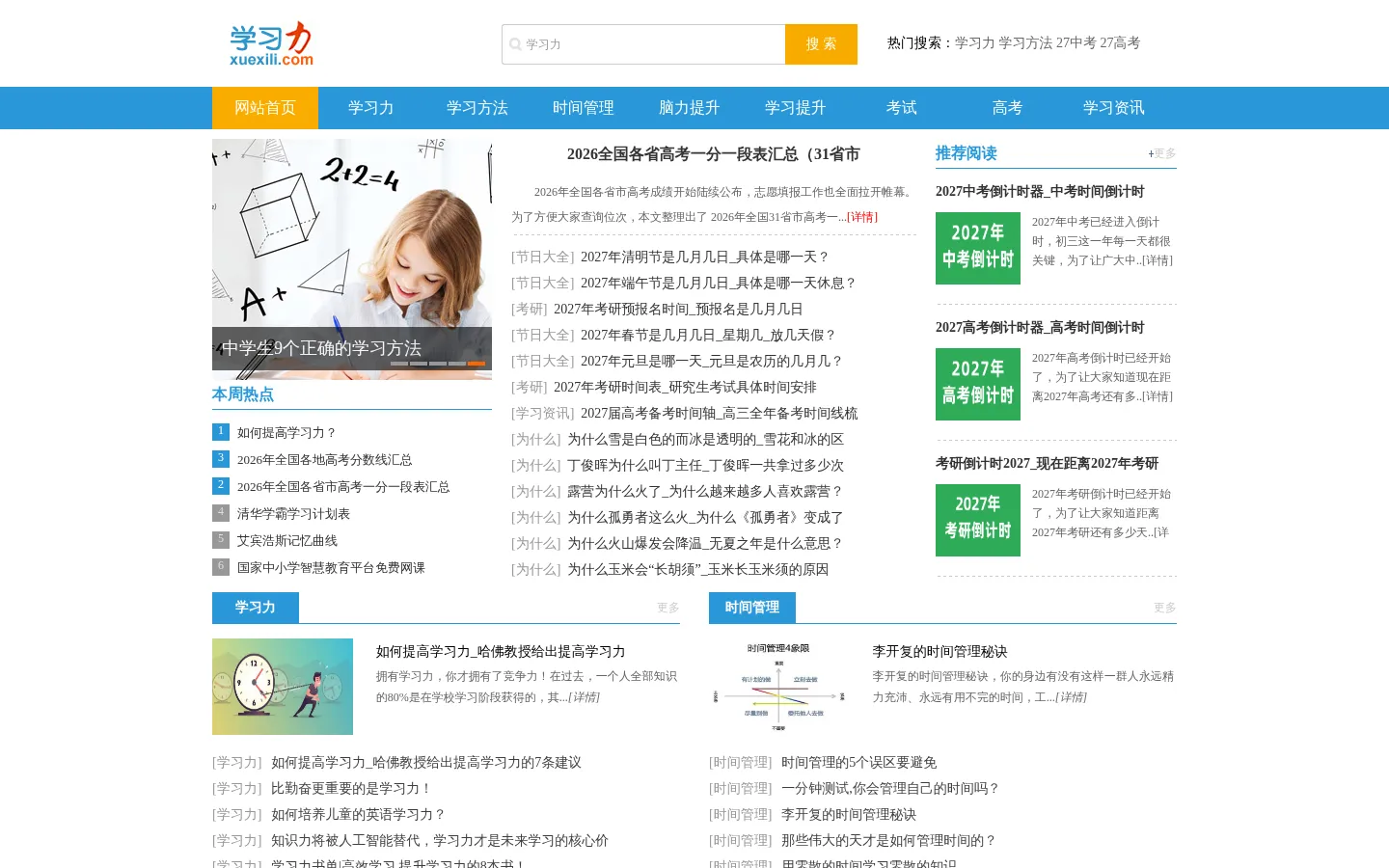The width and height of the screenshot is (1389, 868).
Task: Open 国家中小学智慧教育平台免费网课 link
Action: [x=331, y=568]
